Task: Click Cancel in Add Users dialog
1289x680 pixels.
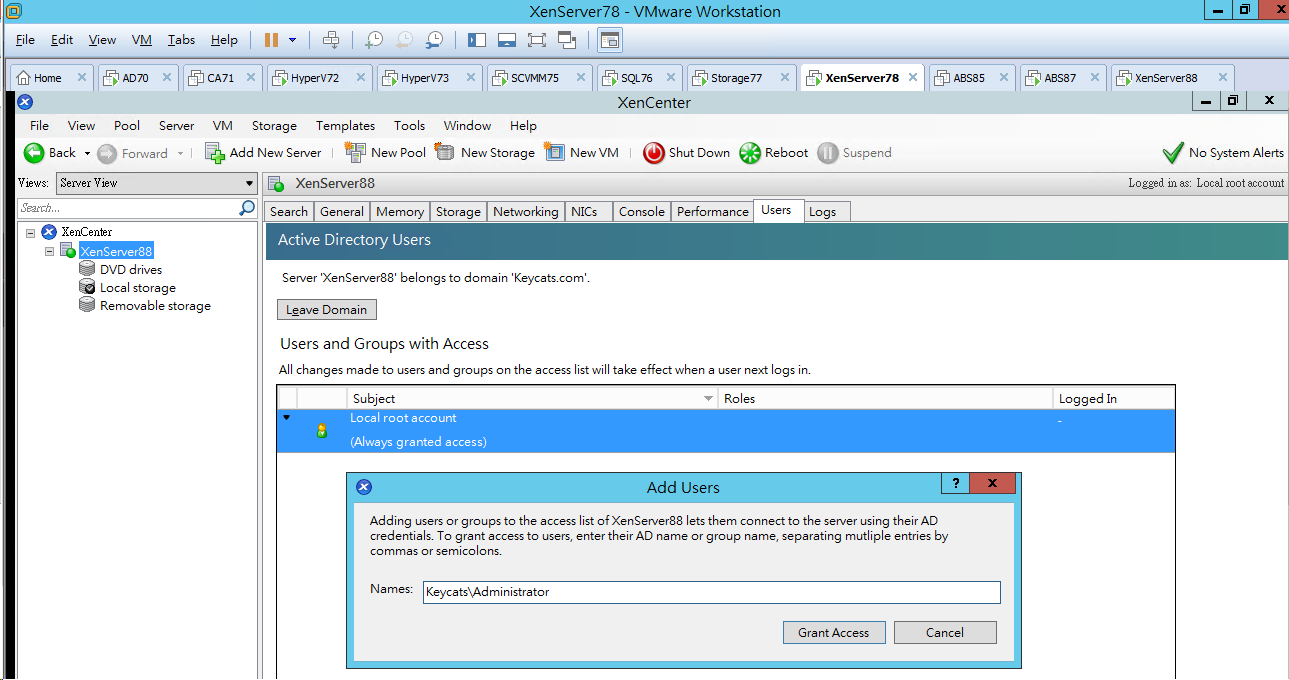Action: click(x=945, y=632)
